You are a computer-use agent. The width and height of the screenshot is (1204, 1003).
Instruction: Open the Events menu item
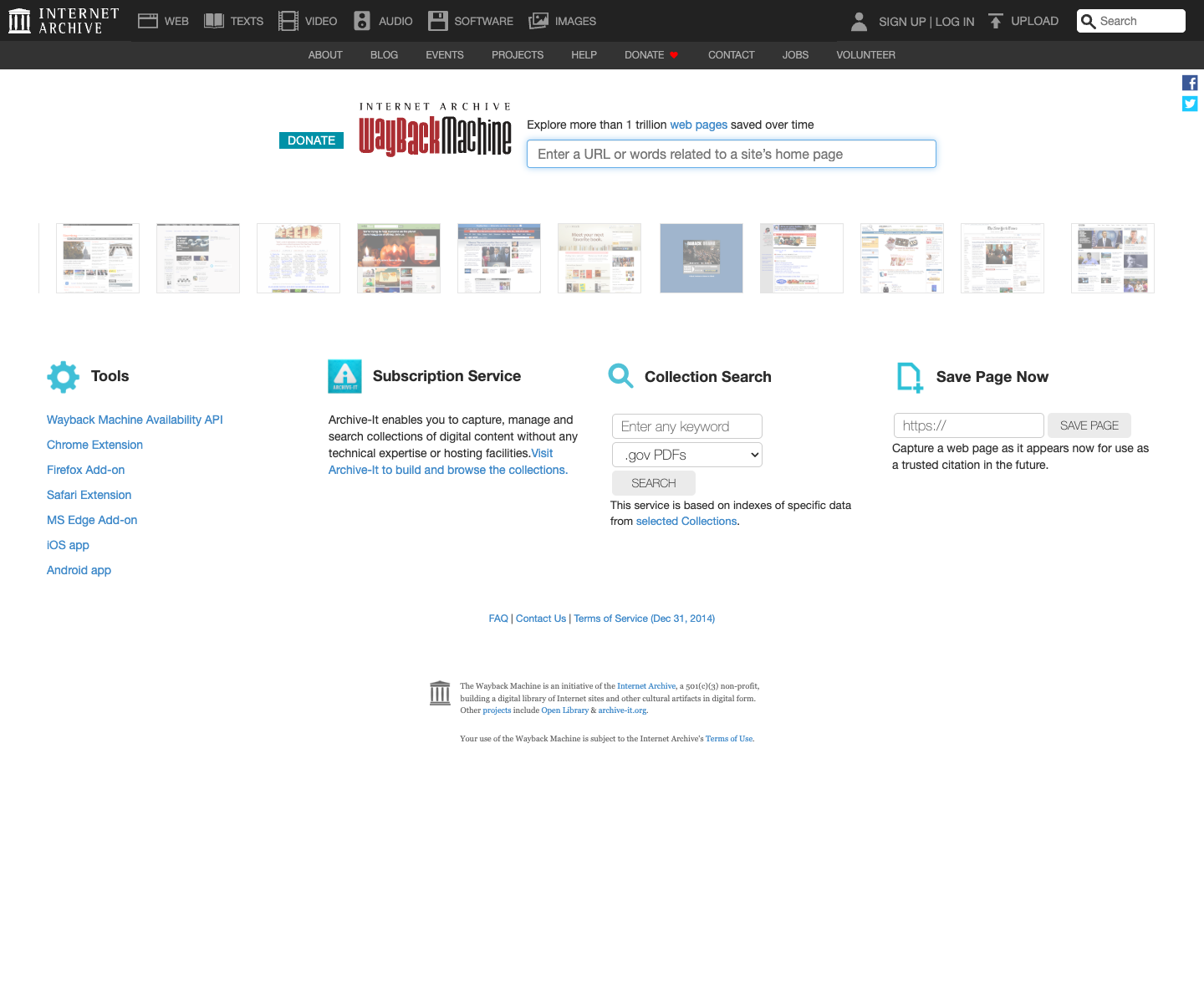coord(445,55)
